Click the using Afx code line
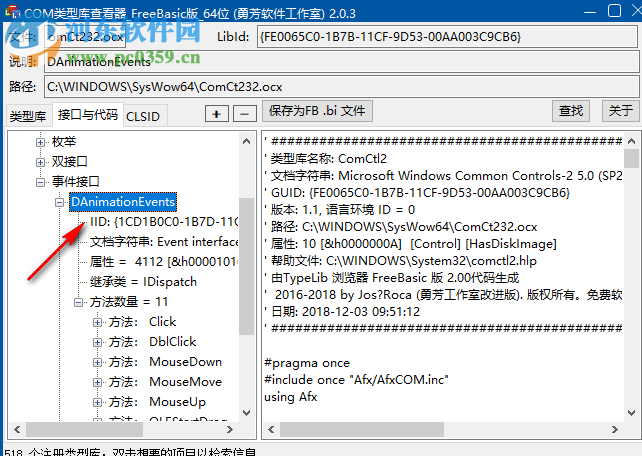642x456 pixels. click(291, 397)
